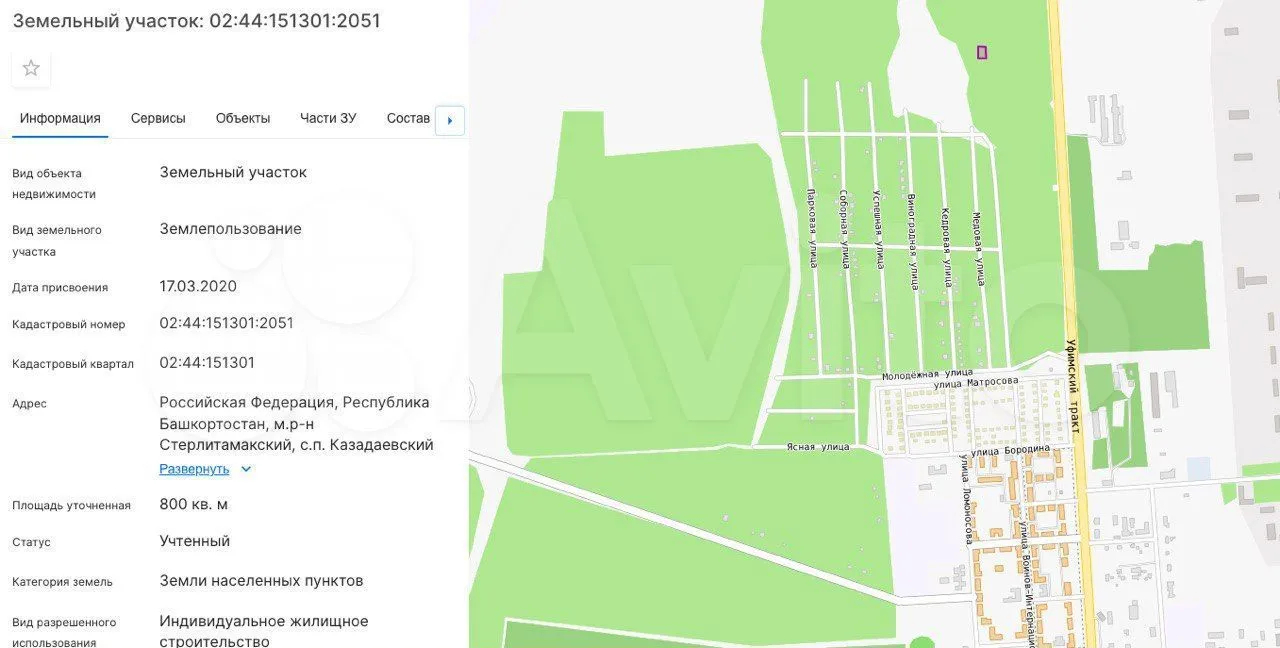The width and height of the screenshot is (1280, 648).
Task: Click the Уфимский тракт road label
Action: (1072, 385)
